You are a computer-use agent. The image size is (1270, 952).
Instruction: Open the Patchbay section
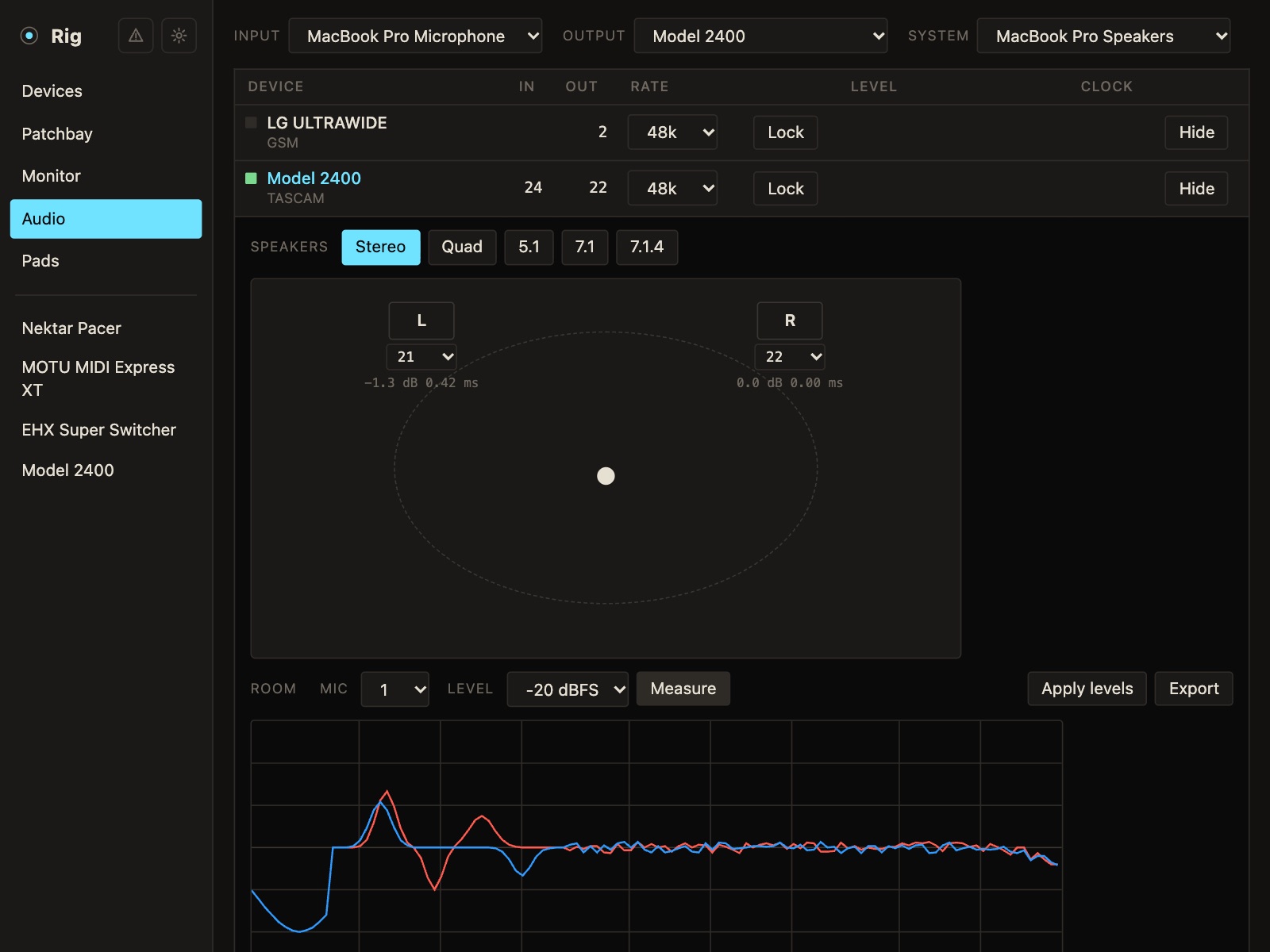[x=106, y=134]
